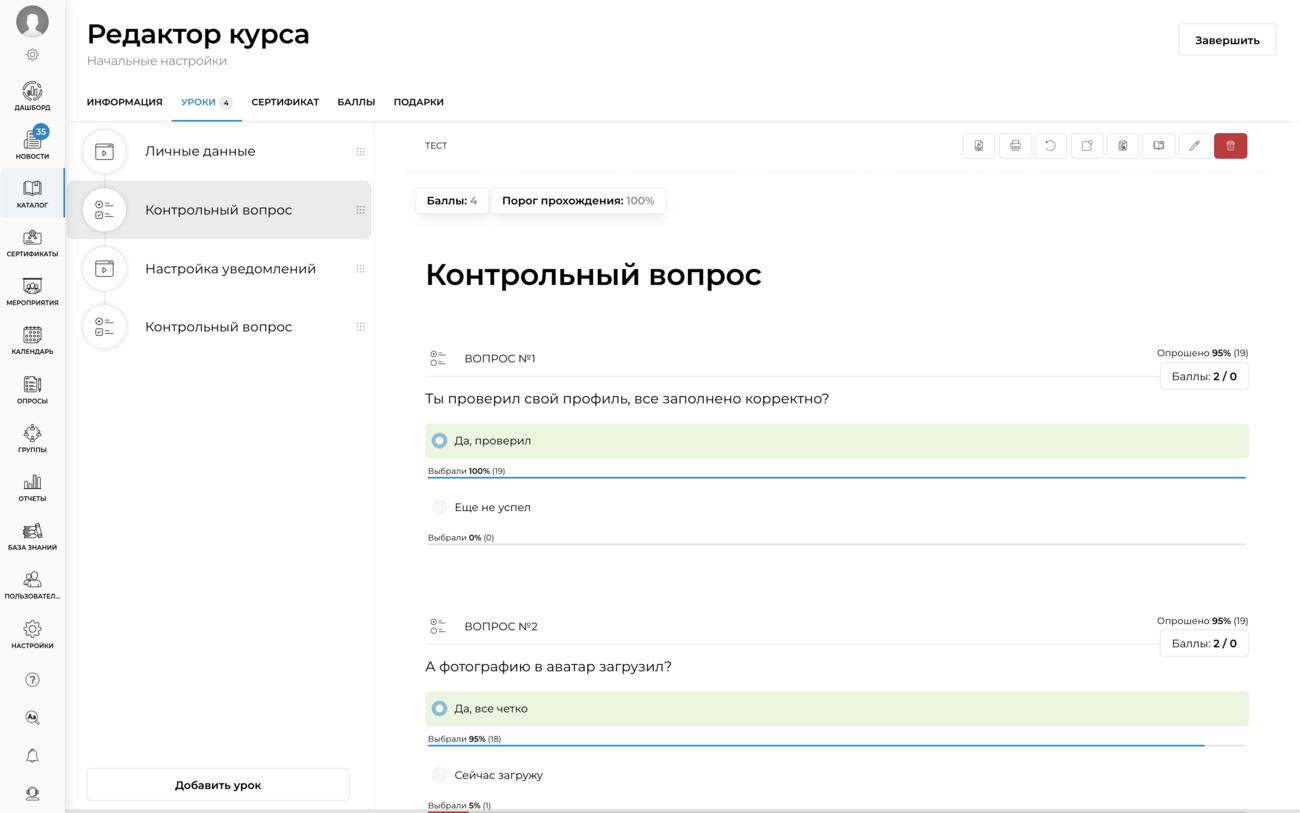This screenshot has height=813, width=1300.
Task: Click the small gear under avatar
Action: pos(32,55)
